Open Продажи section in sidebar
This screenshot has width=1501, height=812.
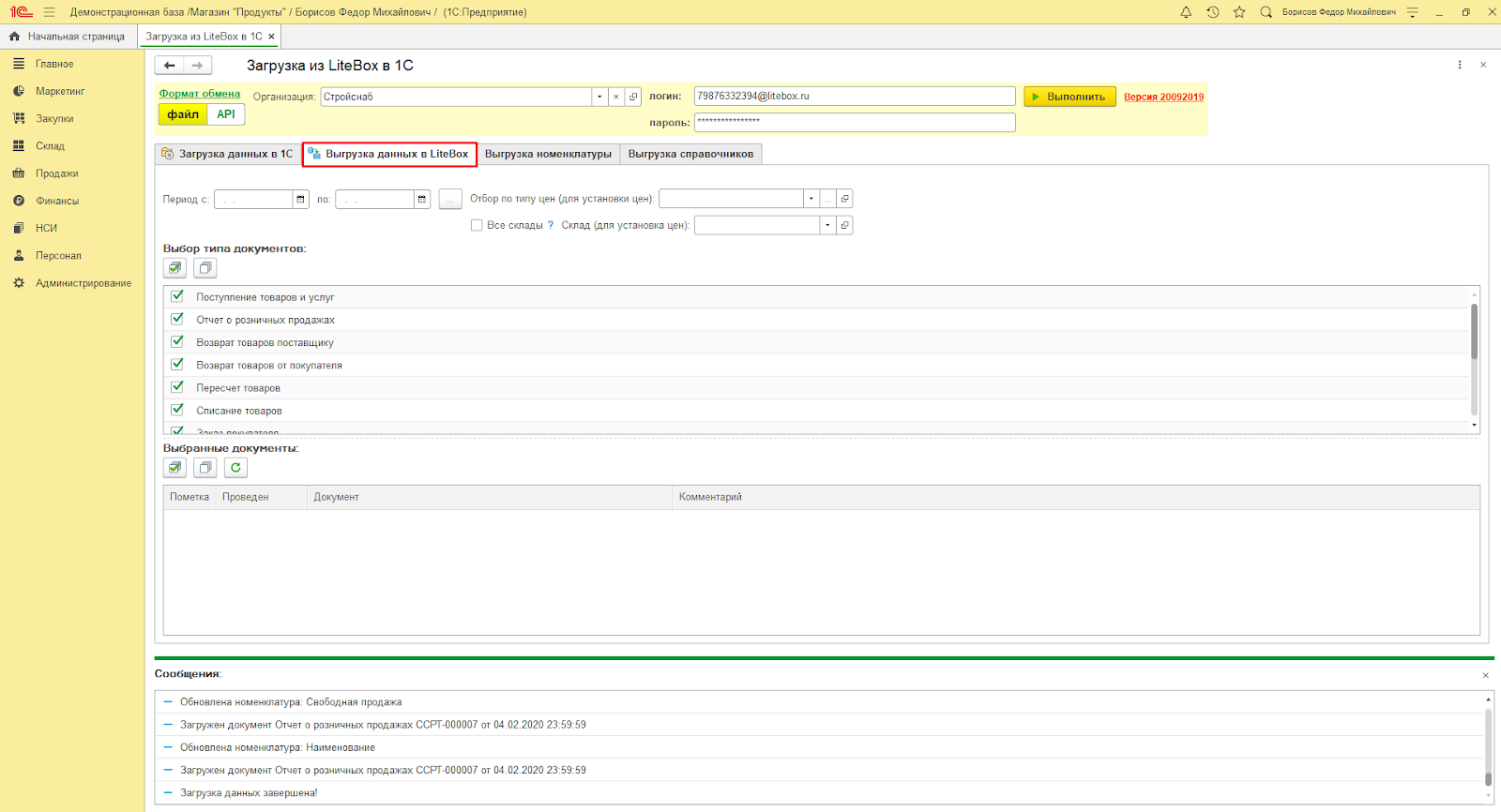(56, 173)
